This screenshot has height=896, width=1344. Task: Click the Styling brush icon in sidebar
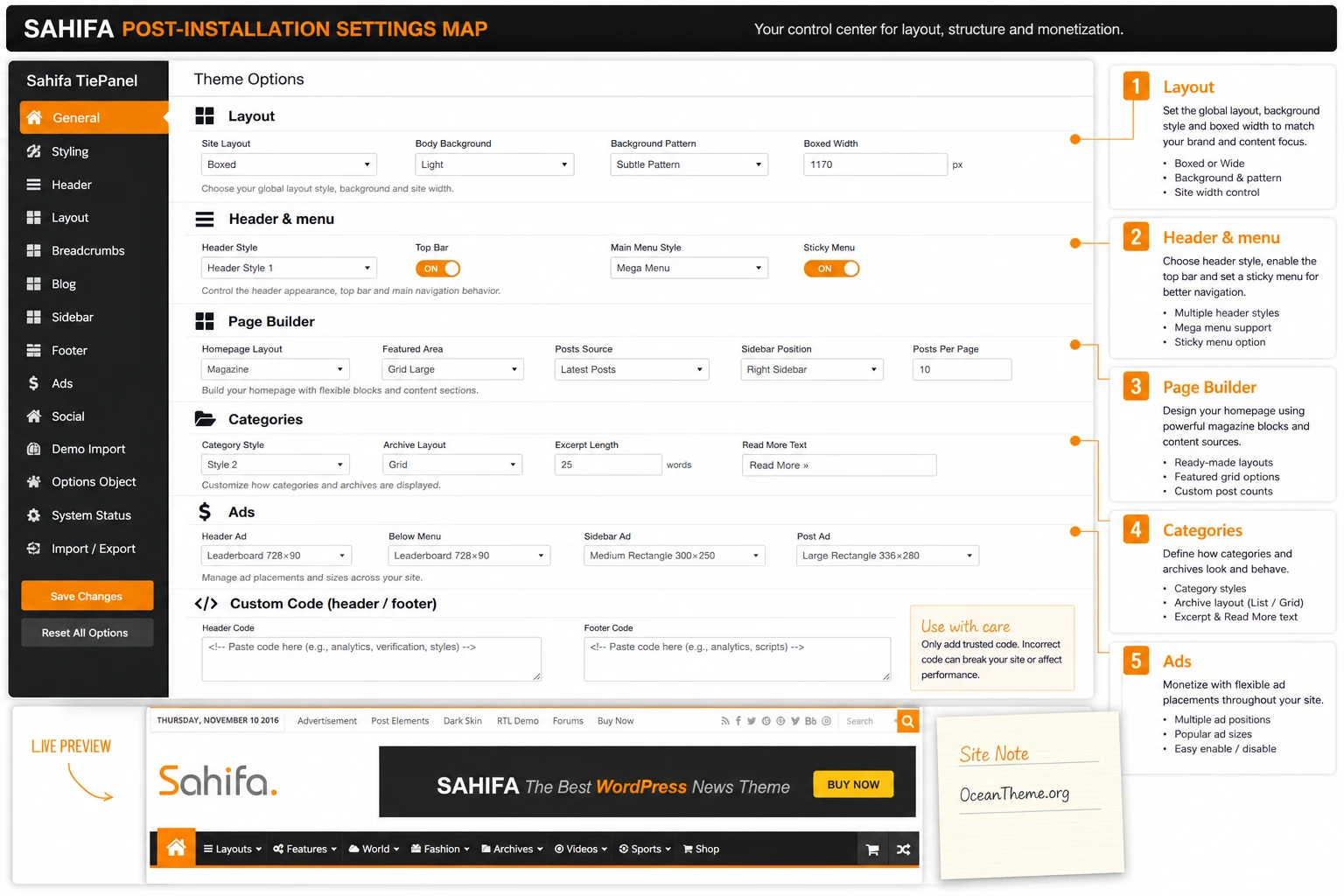coord(34,151)
